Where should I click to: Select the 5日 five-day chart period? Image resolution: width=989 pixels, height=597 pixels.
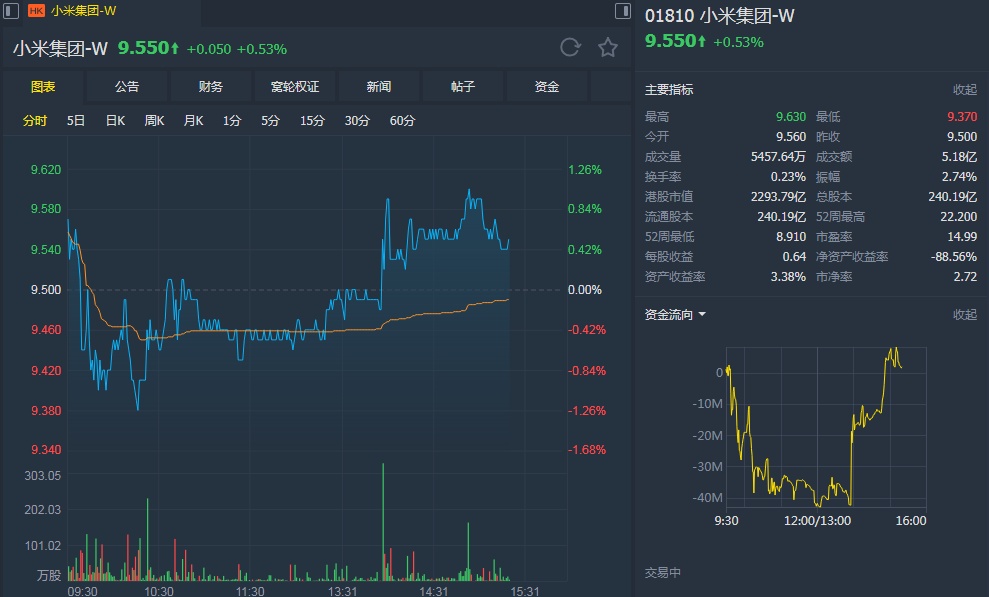pyautogui.click(x=76, y=121)
